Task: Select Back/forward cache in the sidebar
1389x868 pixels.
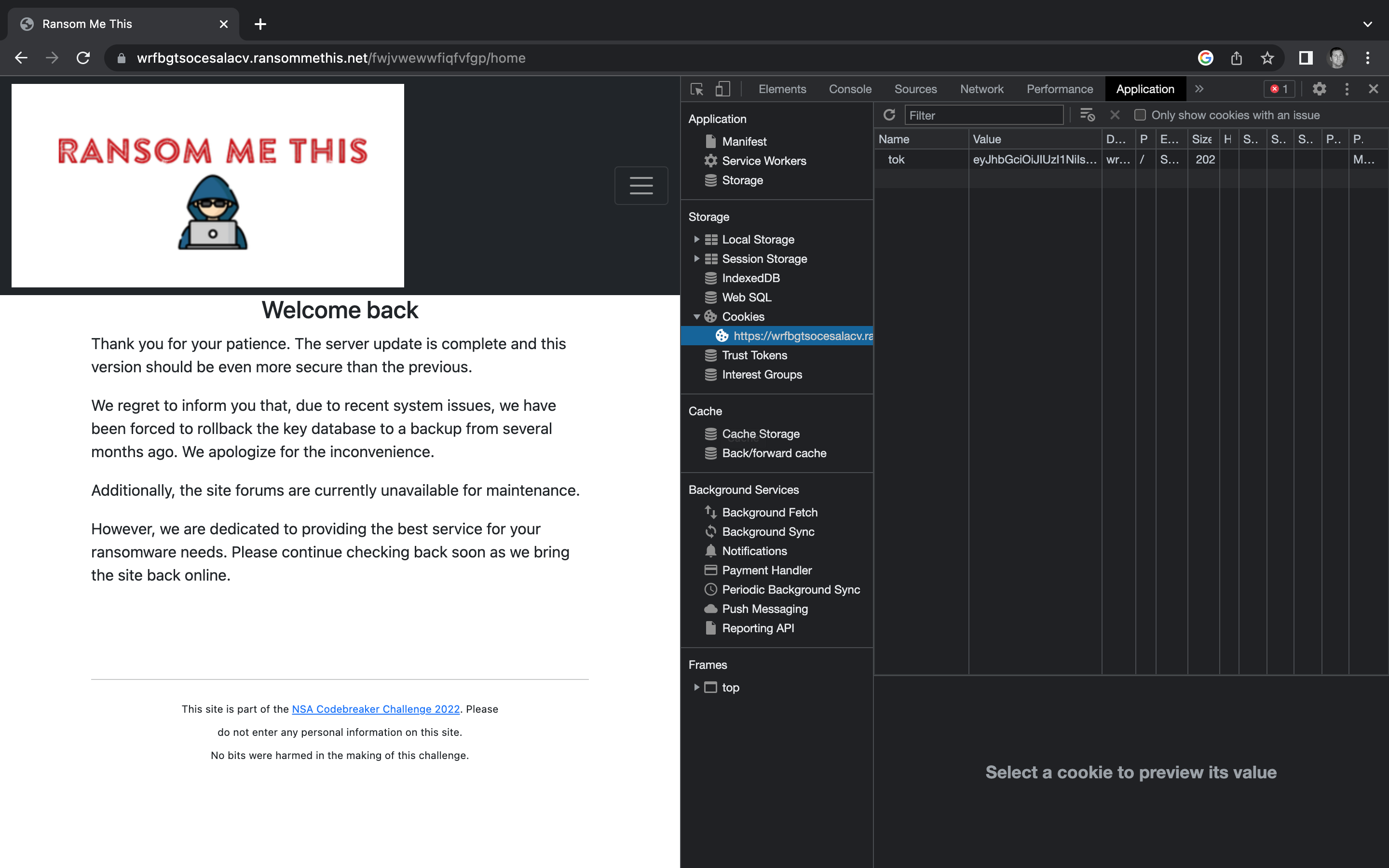Action: tap(774, 453)
